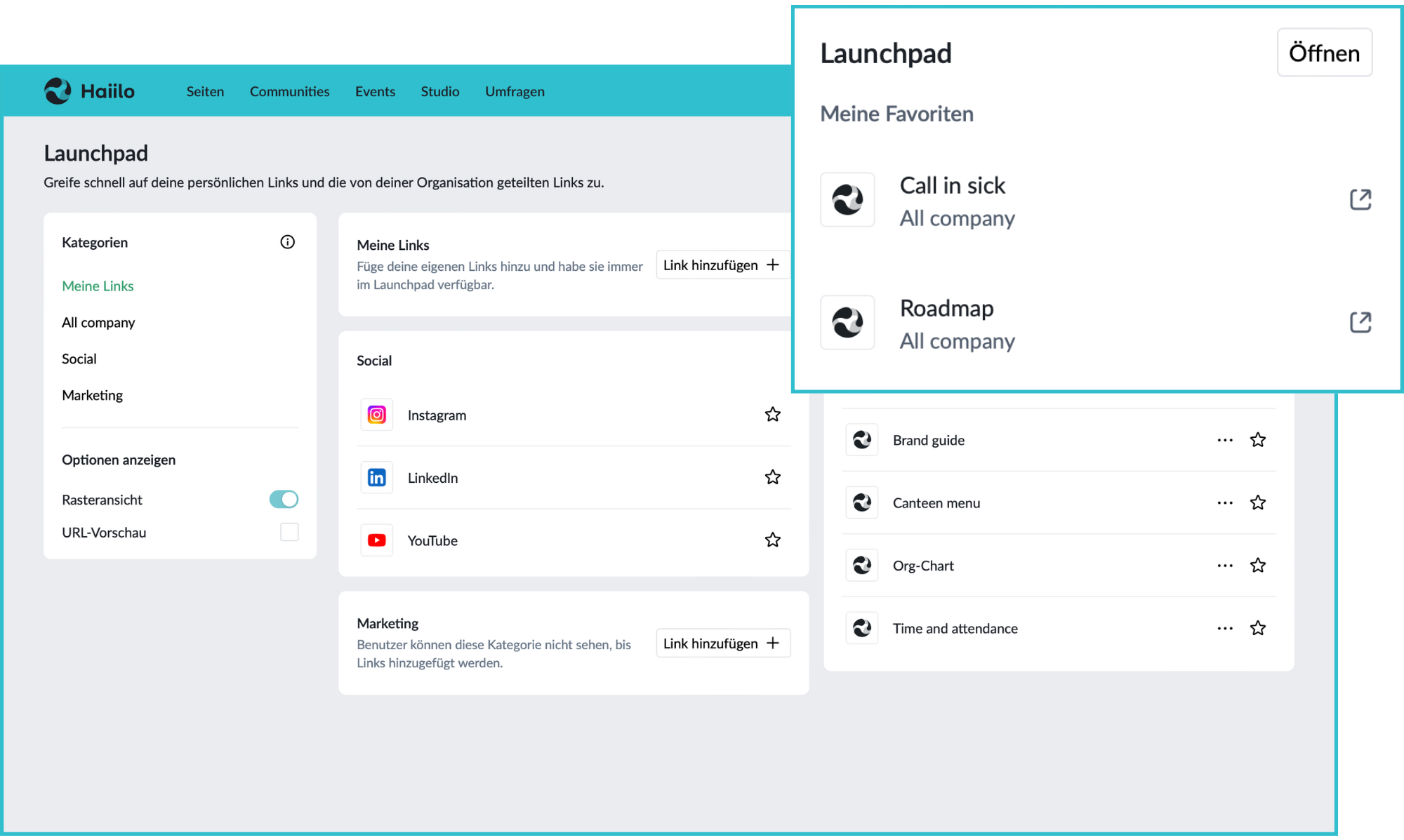
Task: Select the Social category in the sidebar
Action: pyautogui.click(x=79, y=359)
